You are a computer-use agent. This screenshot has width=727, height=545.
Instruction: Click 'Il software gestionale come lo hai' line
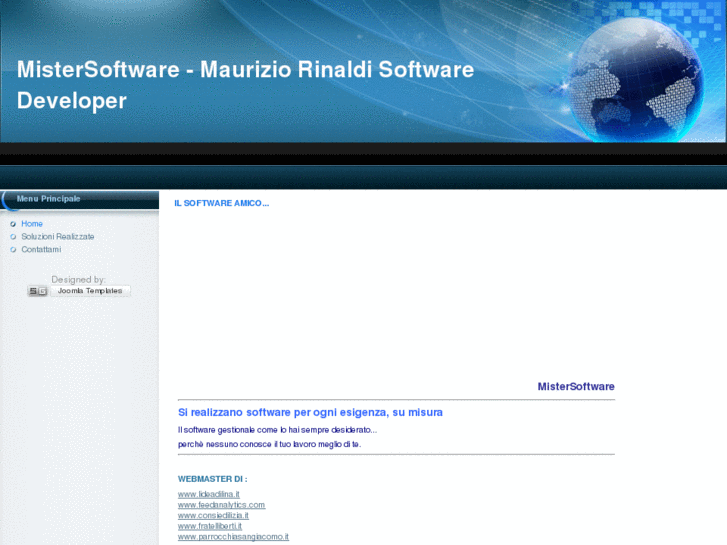277,430
